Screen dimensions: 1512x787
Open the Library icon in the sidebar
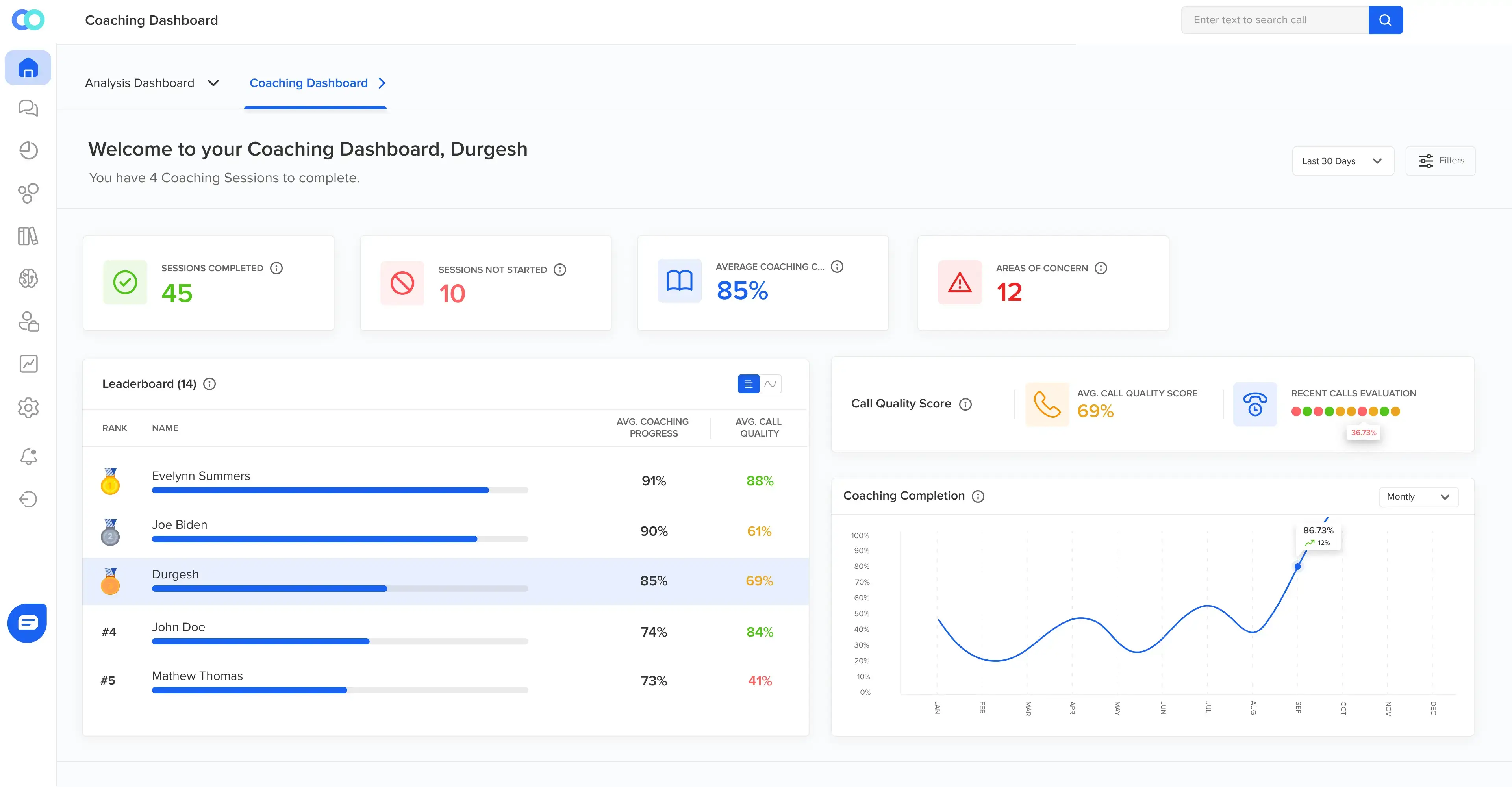click(28, 237)
